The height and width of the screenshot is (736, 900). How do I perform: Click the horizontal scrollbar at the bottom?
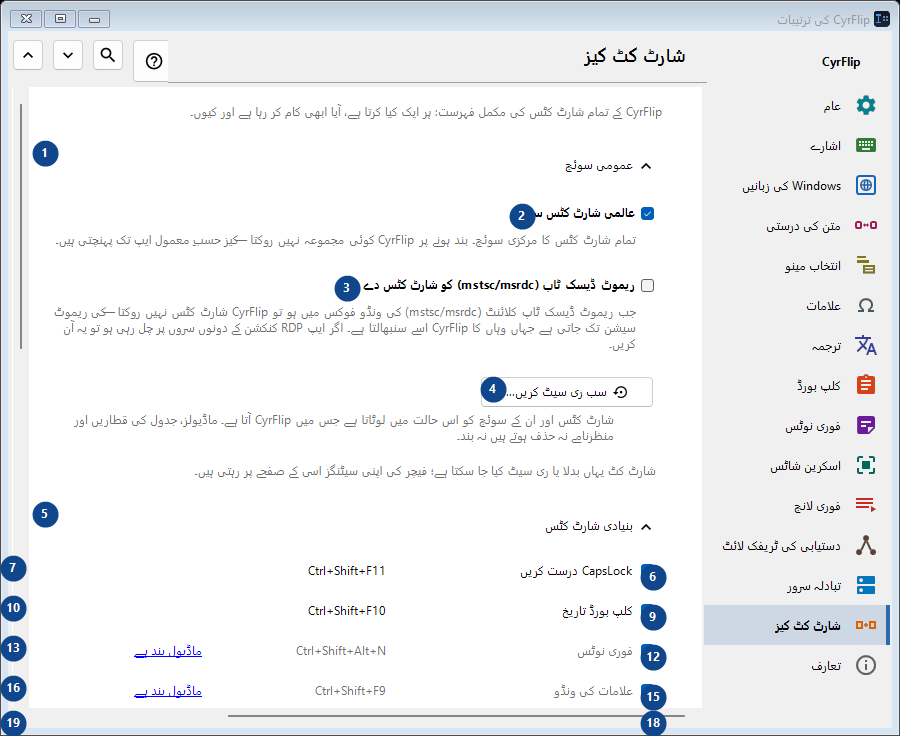456,716
